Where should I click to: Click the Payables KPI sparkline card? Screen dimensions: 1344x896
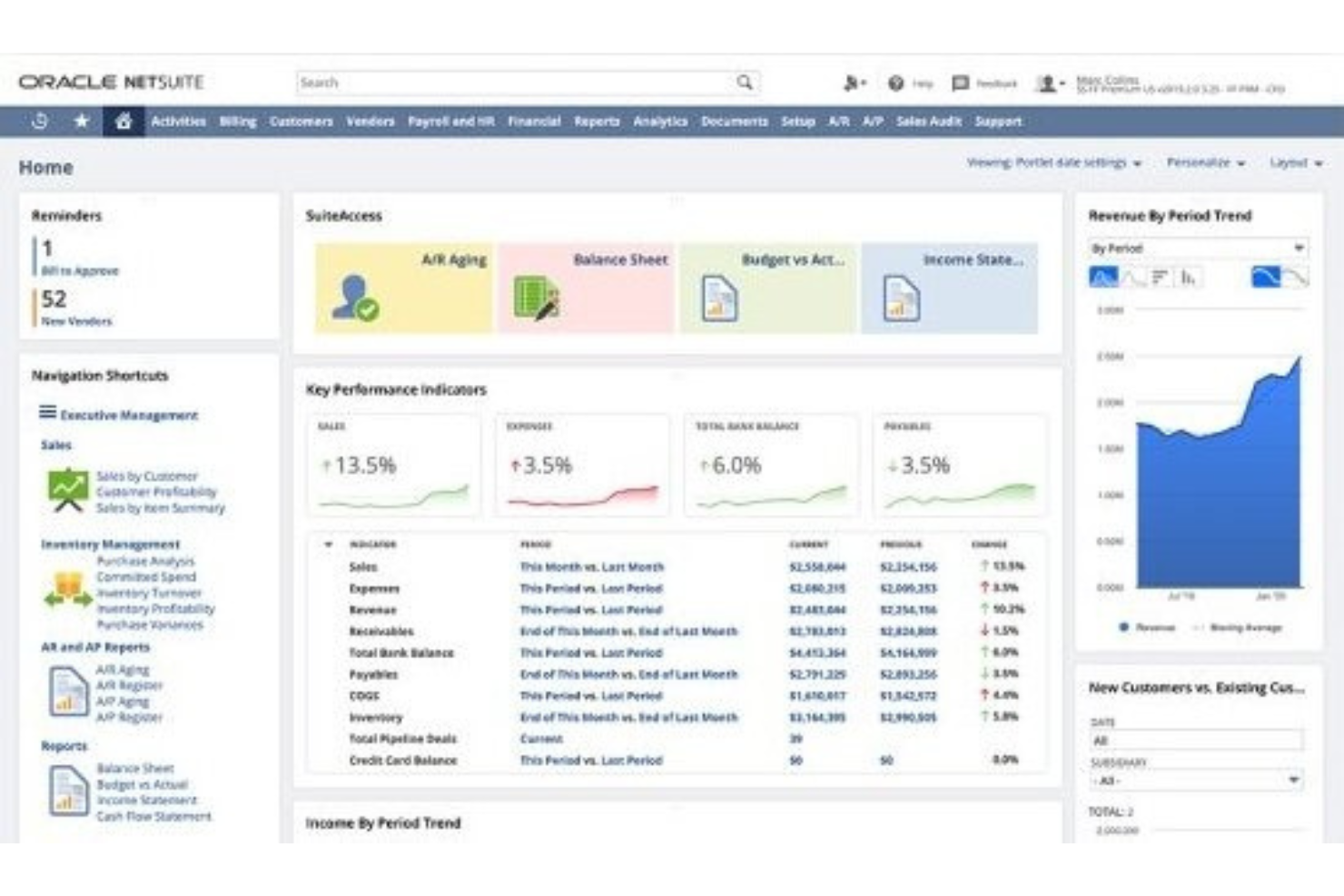(959, 466)
